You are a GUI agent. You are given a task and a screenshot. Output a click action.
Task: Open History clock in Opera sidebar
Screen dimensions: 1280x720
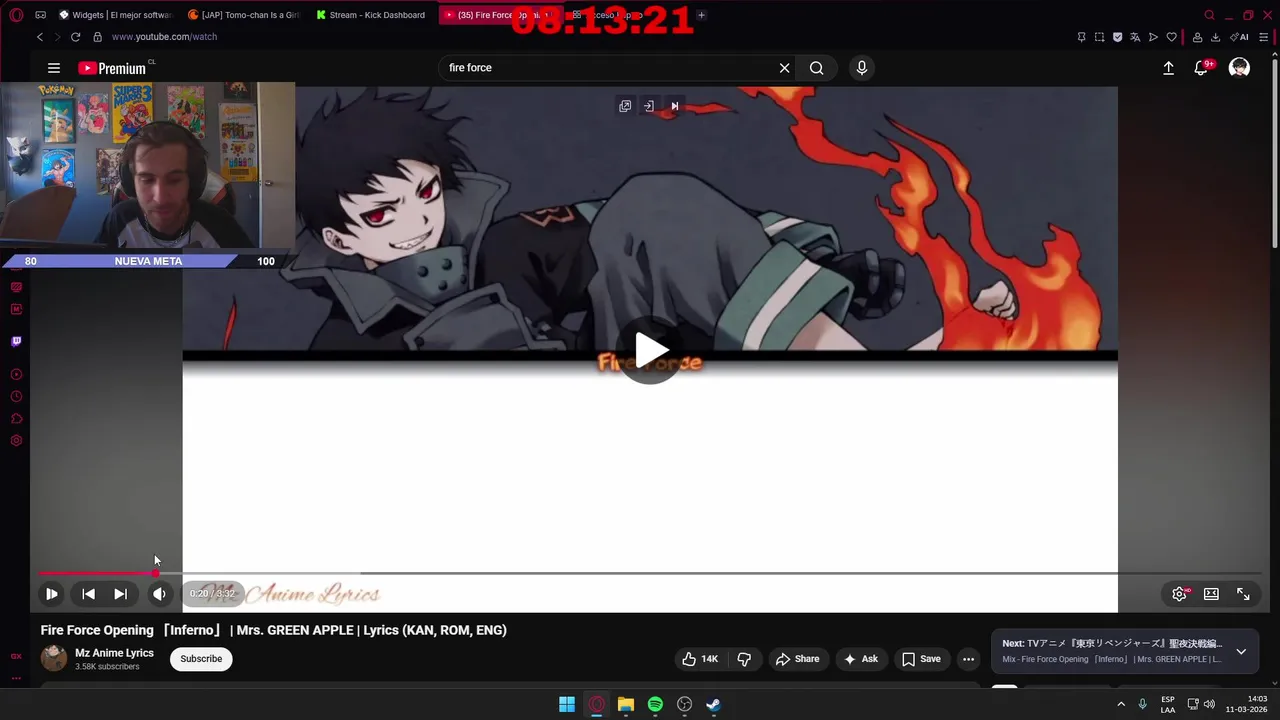(x=16, y=397)
